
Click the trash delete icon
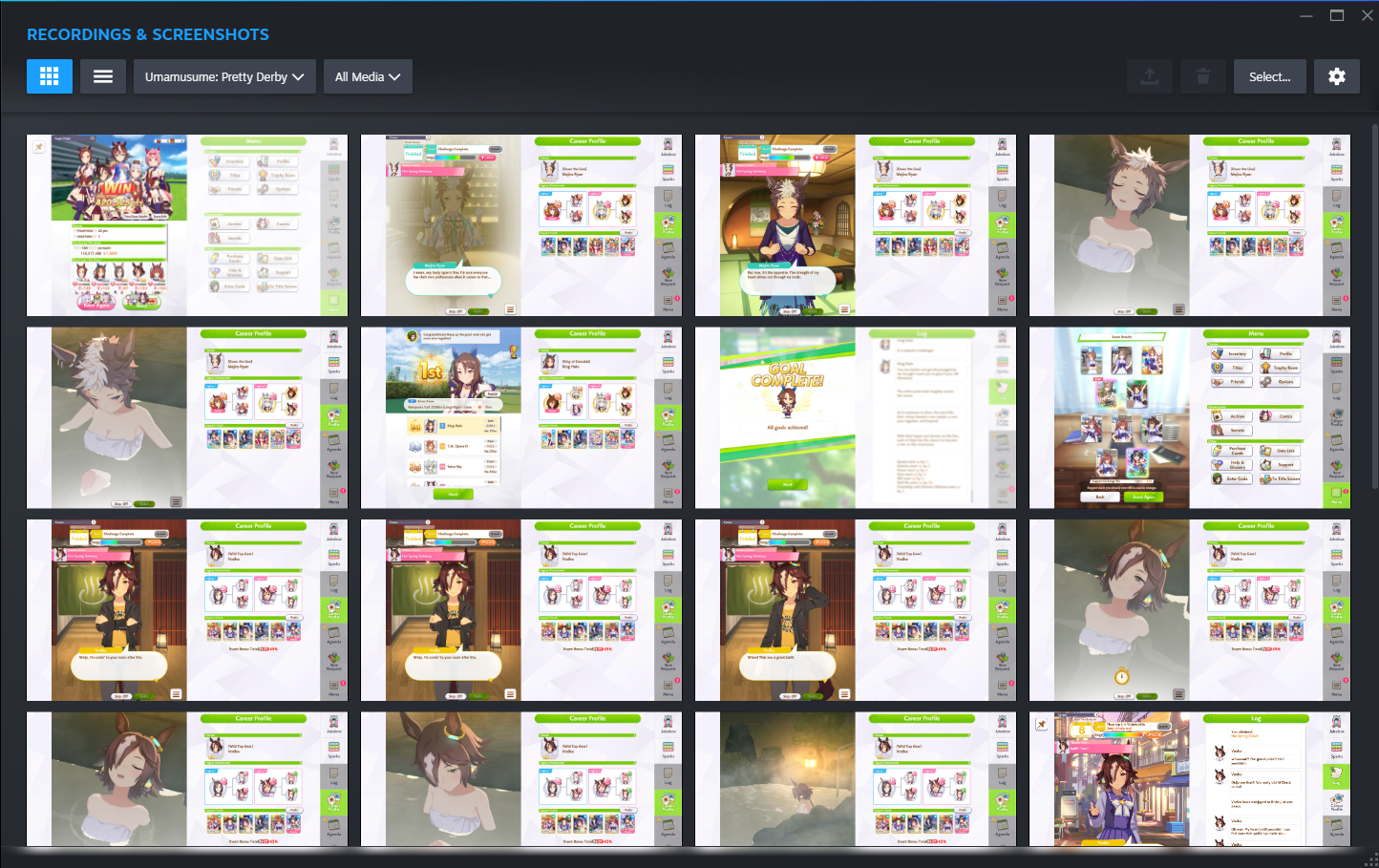coord(1203,76)
